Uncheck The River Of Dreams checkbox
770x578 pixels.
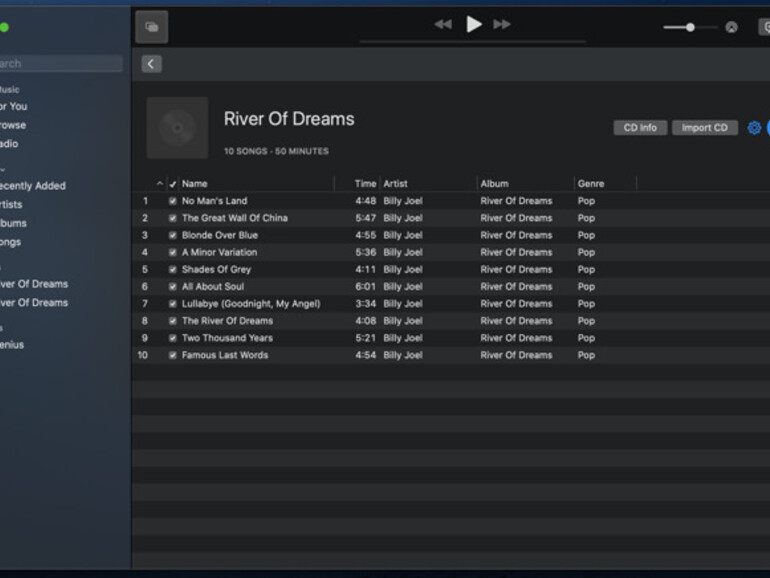click(172, 321)
